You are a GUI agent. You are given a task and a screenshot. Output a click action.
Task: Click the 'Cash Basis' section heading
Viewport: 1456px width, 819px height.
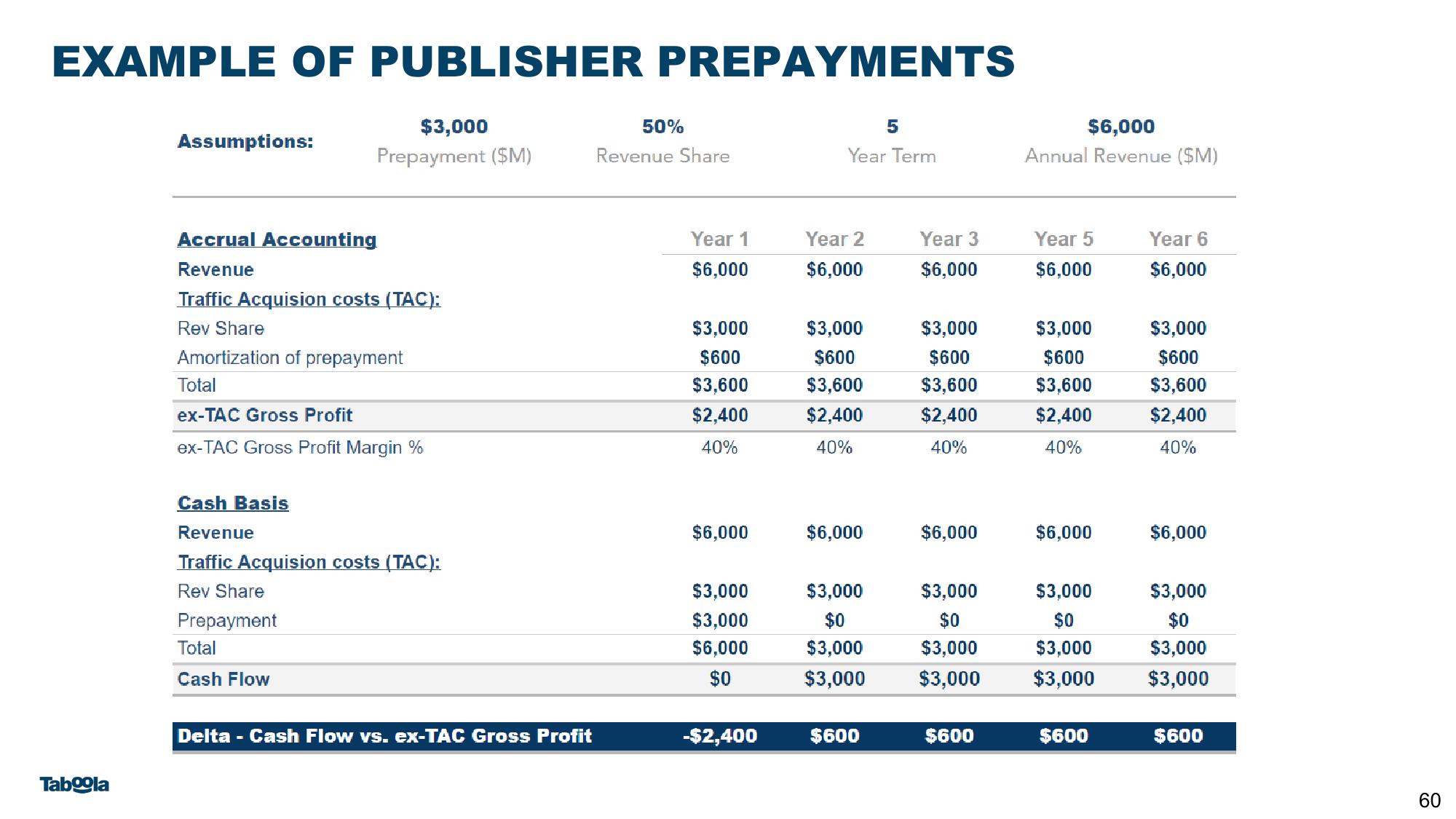[x=233, y=503]
